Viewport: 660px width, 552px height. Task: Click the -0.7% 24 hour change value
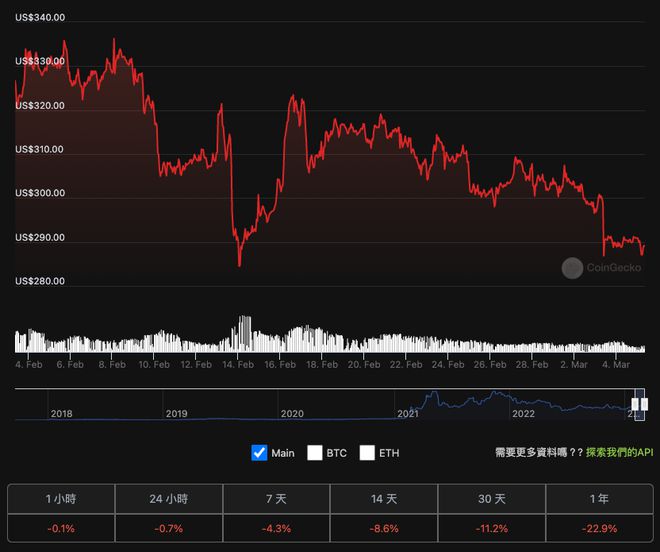(169, 528)
